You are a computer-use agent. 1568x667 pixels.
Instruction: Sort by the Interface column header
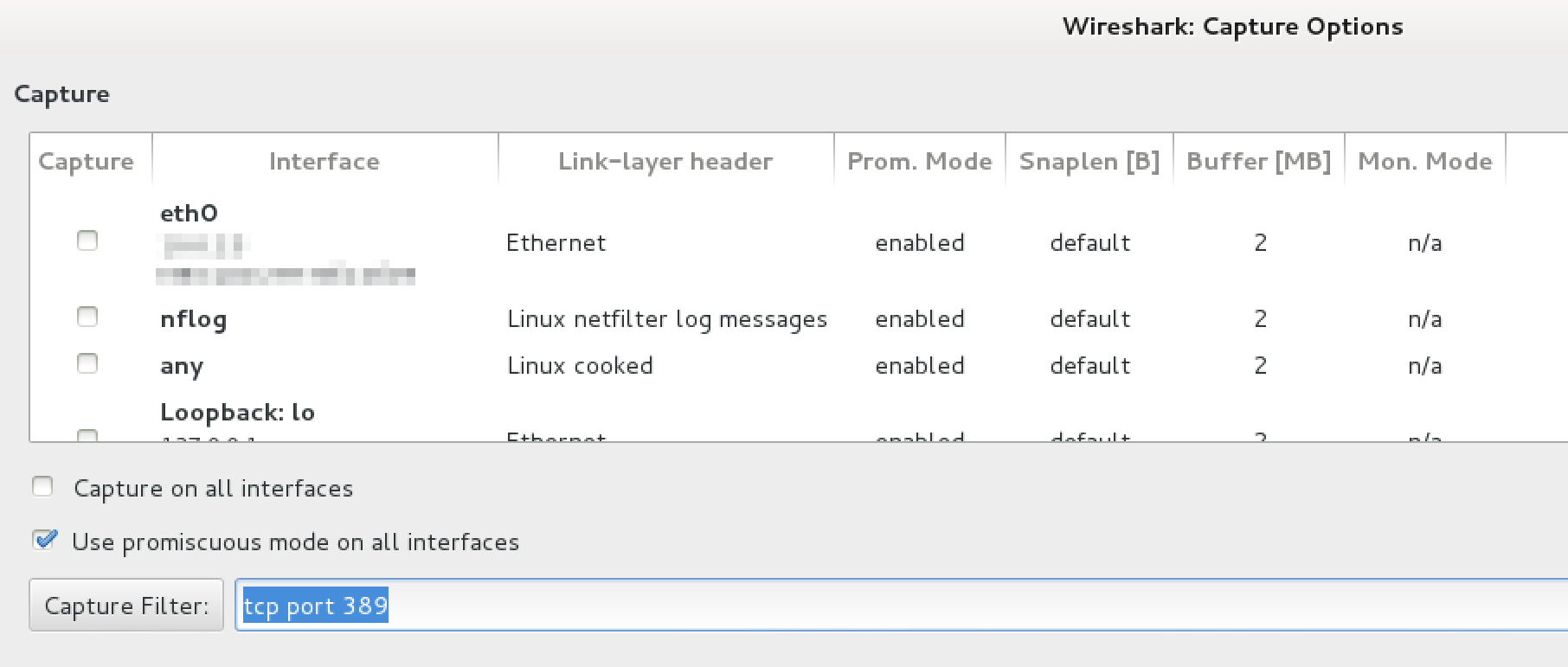click(325, 161)
